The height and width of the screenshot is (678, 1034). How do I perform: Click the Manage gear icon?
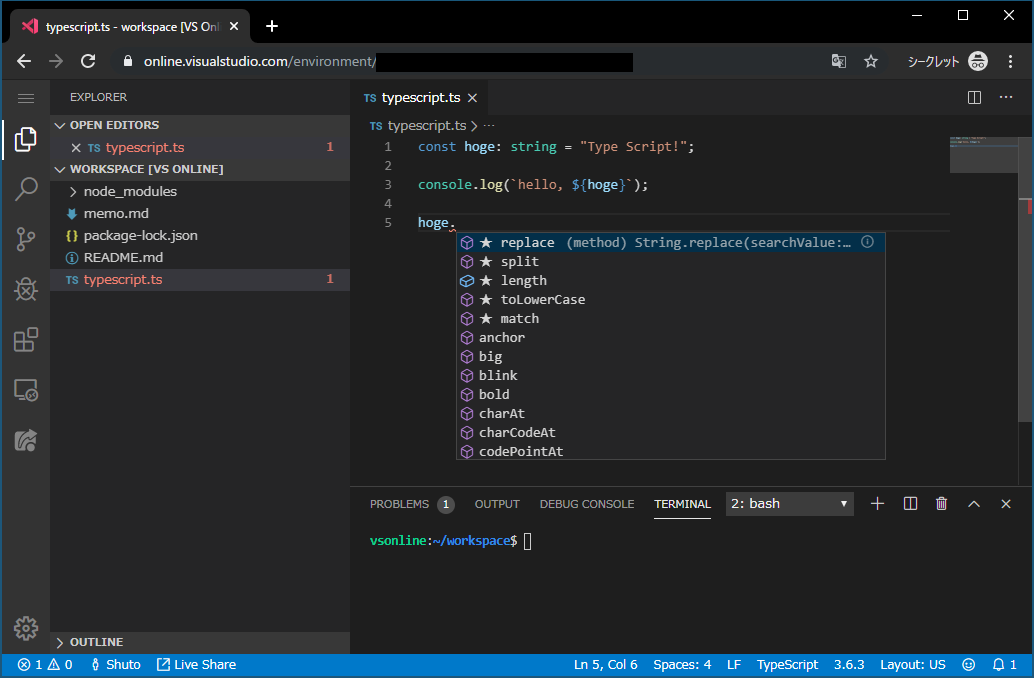pyautogui.click(x=26, y=628)
